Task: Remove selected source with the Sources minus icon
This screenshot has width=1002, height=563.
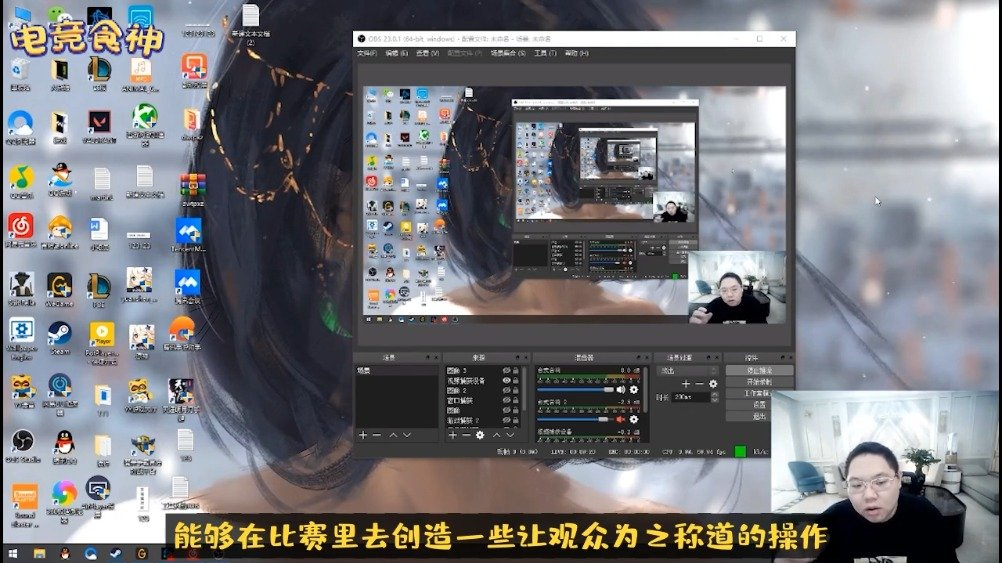Action: click(x=466, y=435)
